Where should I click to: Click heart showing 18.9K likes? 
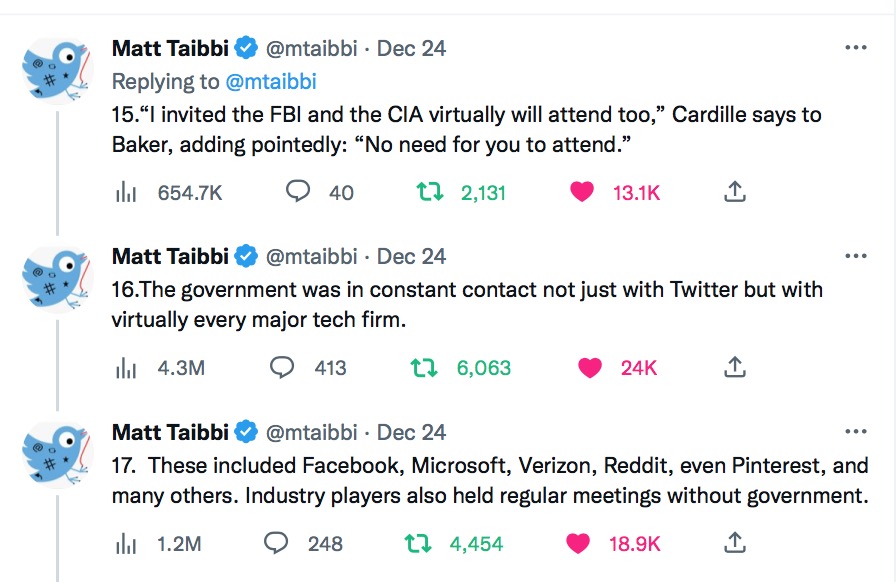point(578,543)
